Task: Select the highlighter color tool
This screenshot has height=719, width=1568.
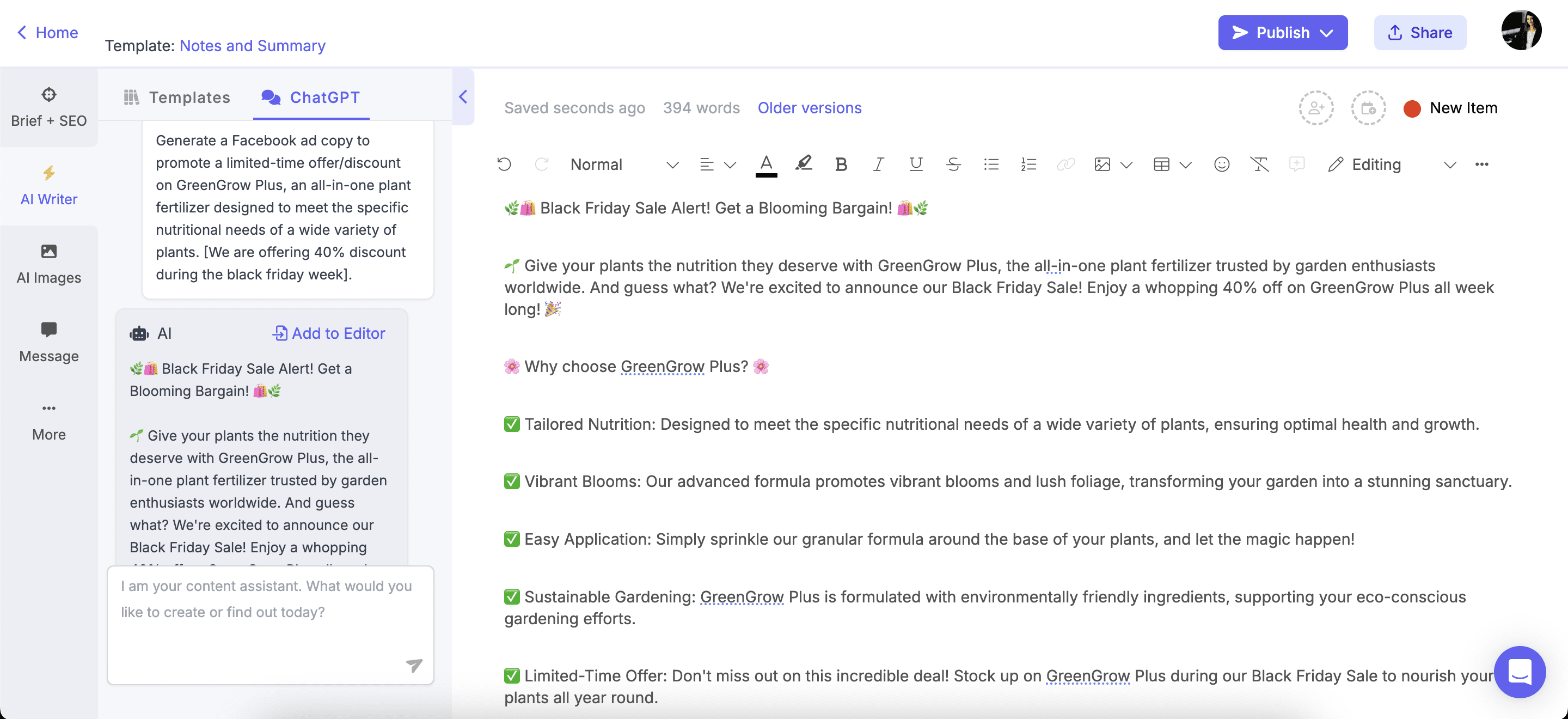Action: 804,164
